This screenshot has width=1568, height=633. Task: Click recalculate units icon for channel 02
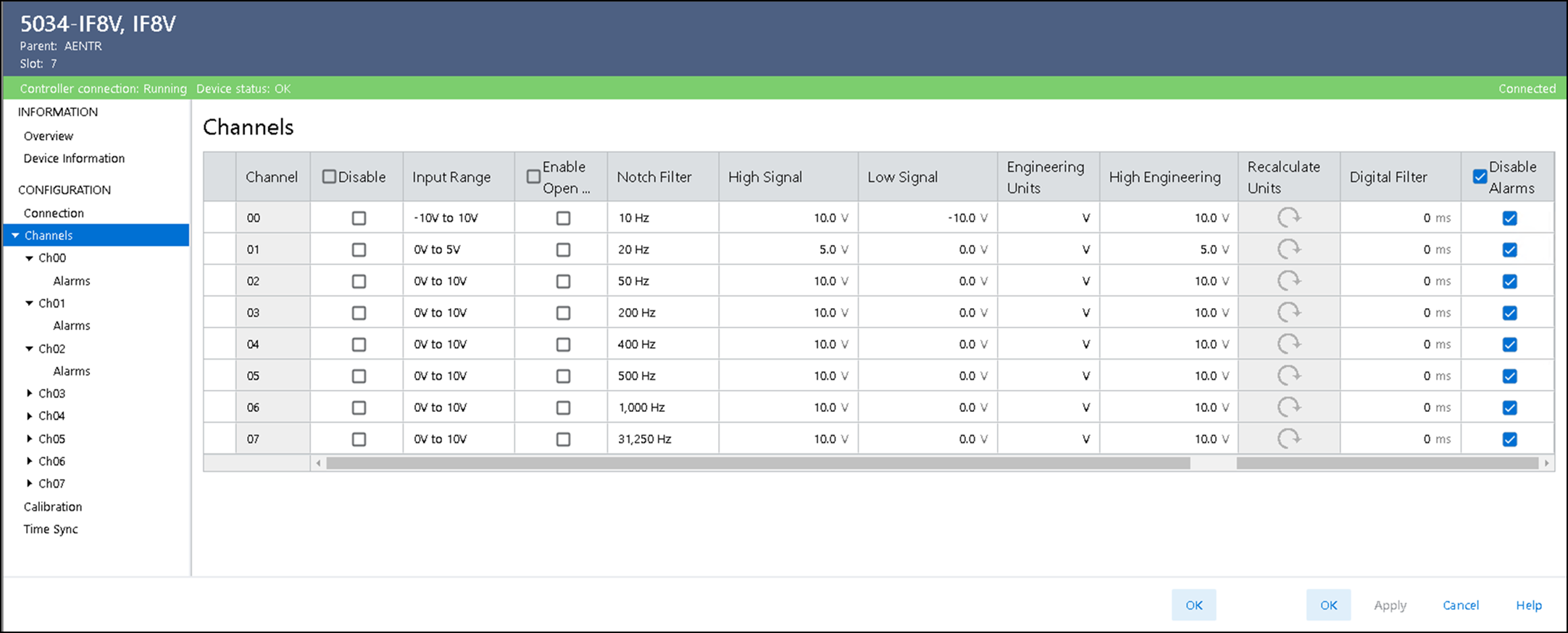pos(1288,281)
